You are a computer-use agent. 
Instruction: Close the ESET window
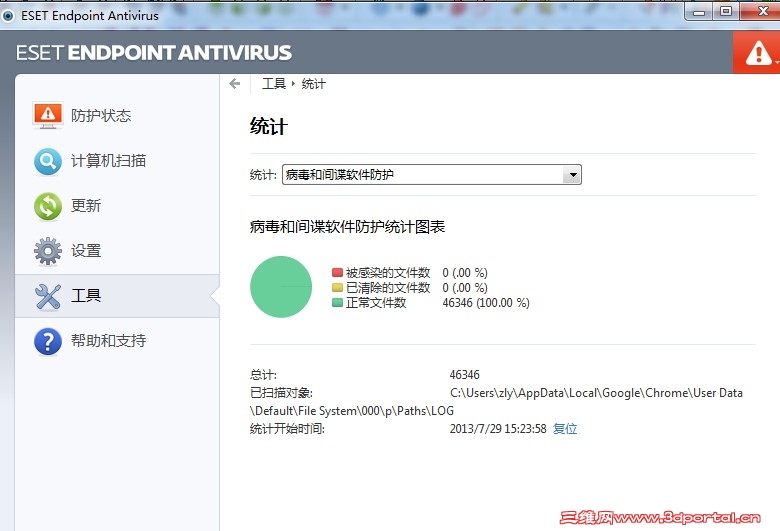(x=762, y=11)
